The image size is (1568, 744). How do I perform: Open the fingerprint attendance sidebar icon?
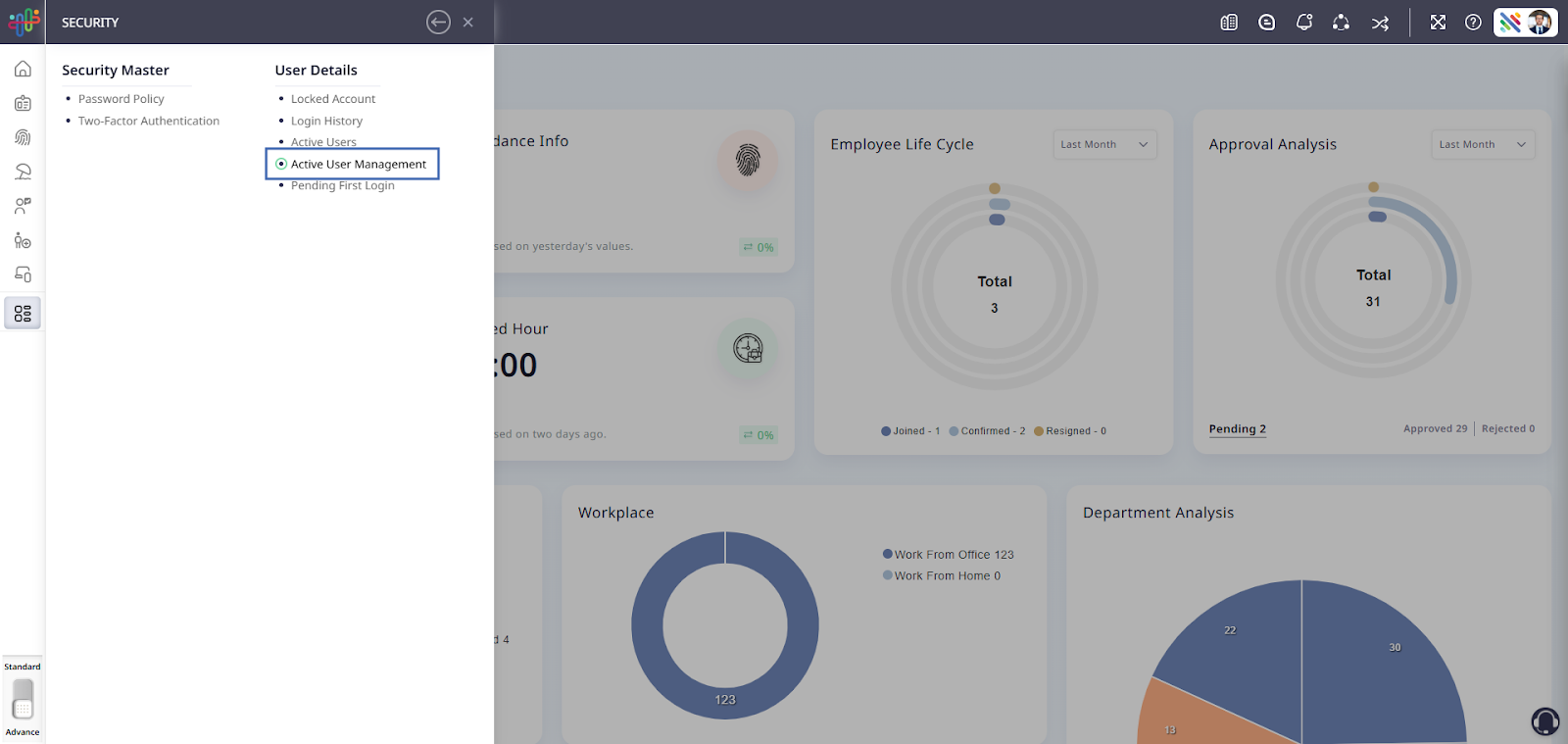click(x=23, y=137)
